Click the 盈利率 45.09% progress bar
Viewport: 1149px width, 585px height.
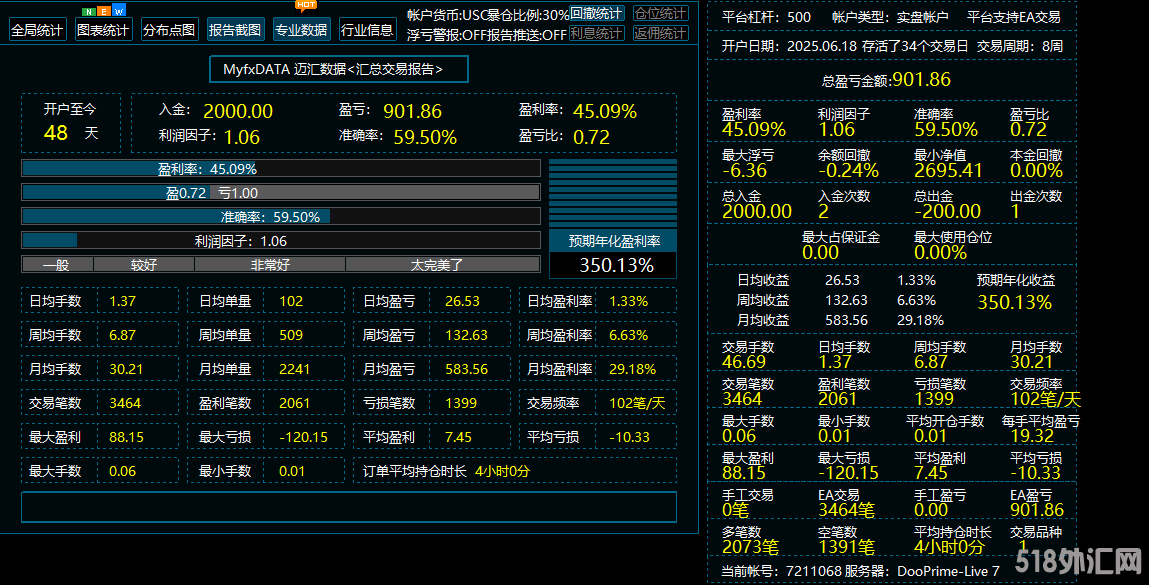tap(281, 169)
